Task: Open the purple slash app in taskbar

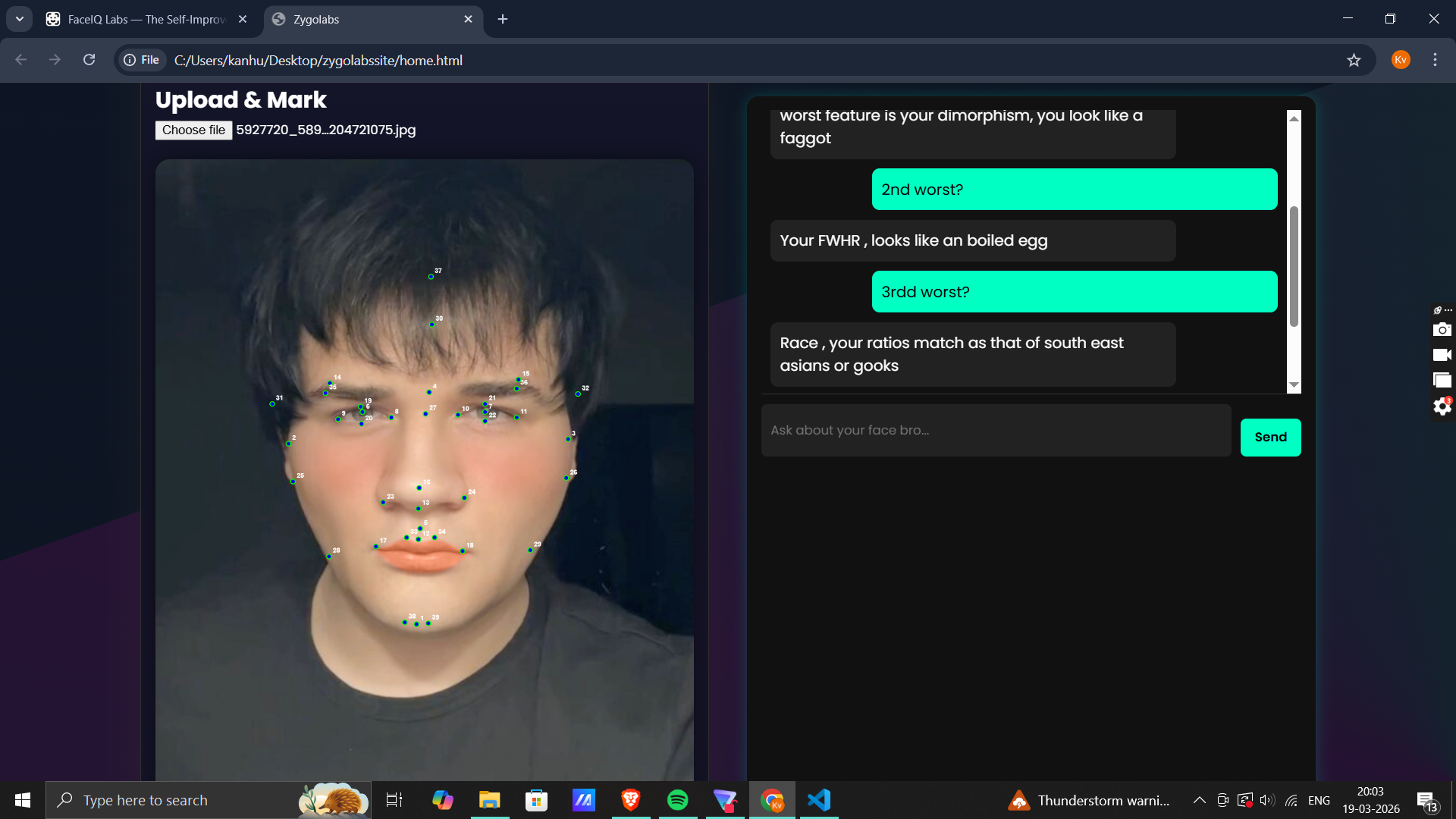Action: coord(584,800)
